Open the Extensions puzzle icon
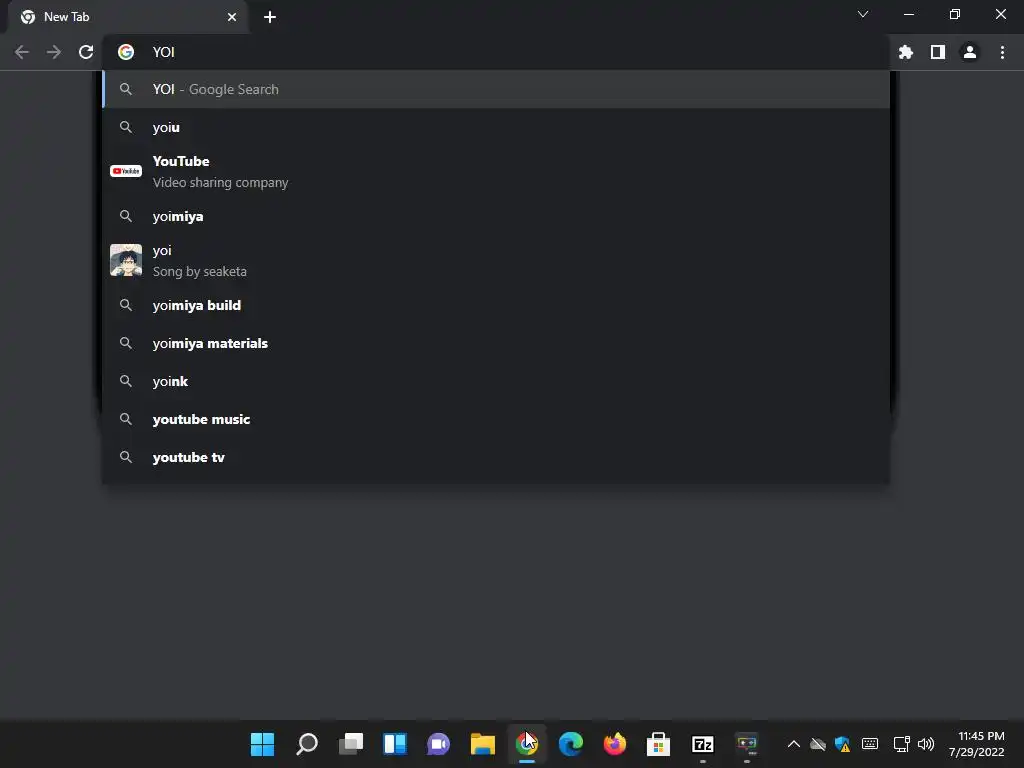The height and width of the screenshot is (768, 1024). 905,52
